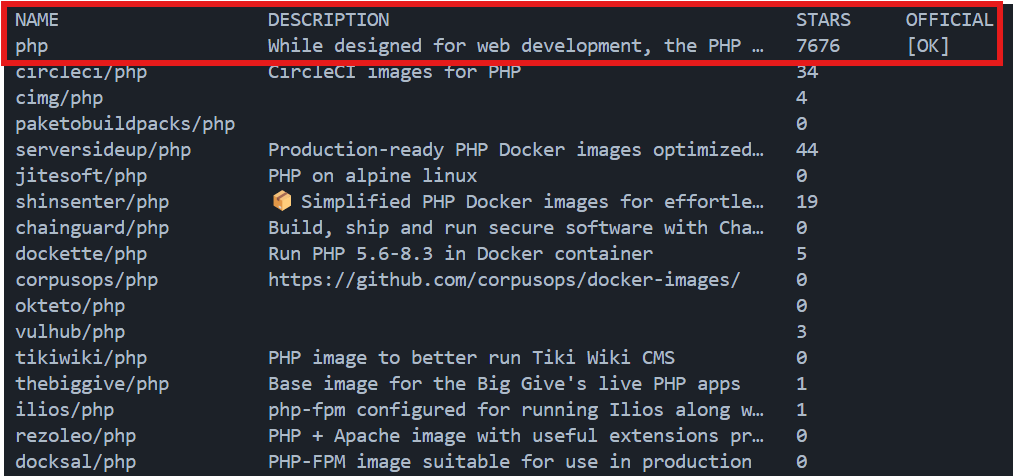
Task: Click the package emoji in shinsenter description
Action: tap(281, 202)
